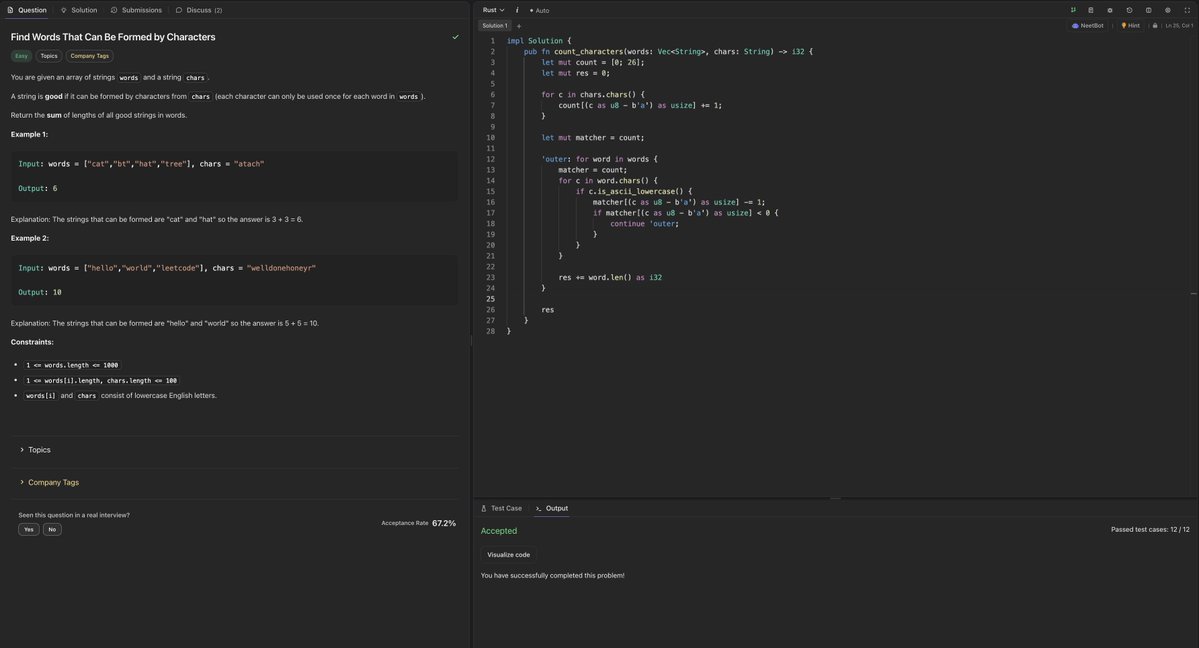Screen dimensions: 1199x648
Task: Open the Test Case tab
Action: click(502, 508)
